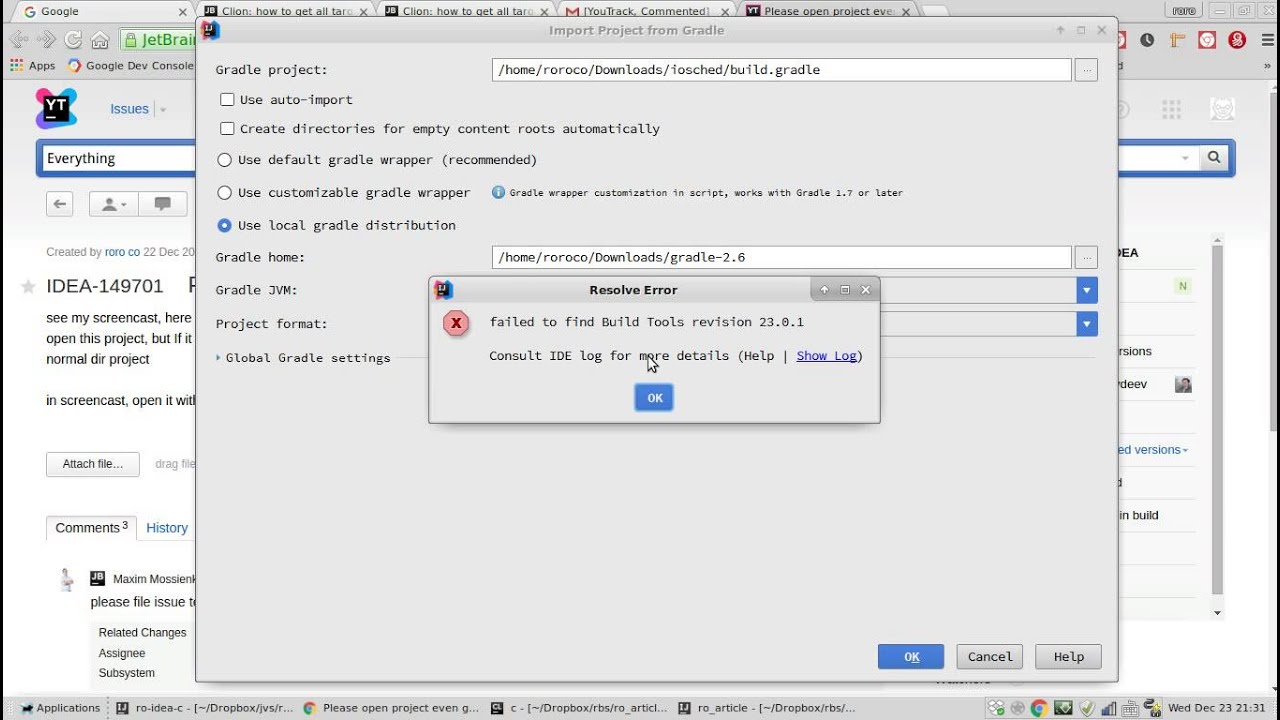Select Use local gradle distribution radio
Viewport: 1280px width, 720px height.
224,225
